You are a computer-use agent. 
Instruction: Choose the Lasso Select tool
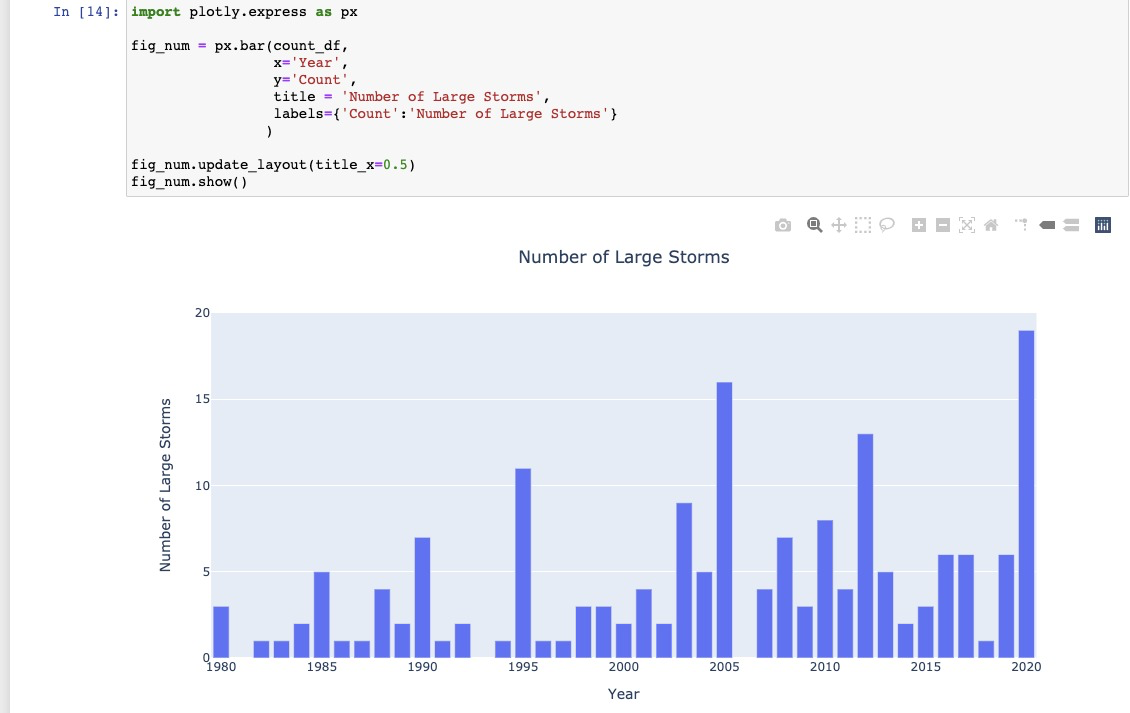click(x=887, y=225)
